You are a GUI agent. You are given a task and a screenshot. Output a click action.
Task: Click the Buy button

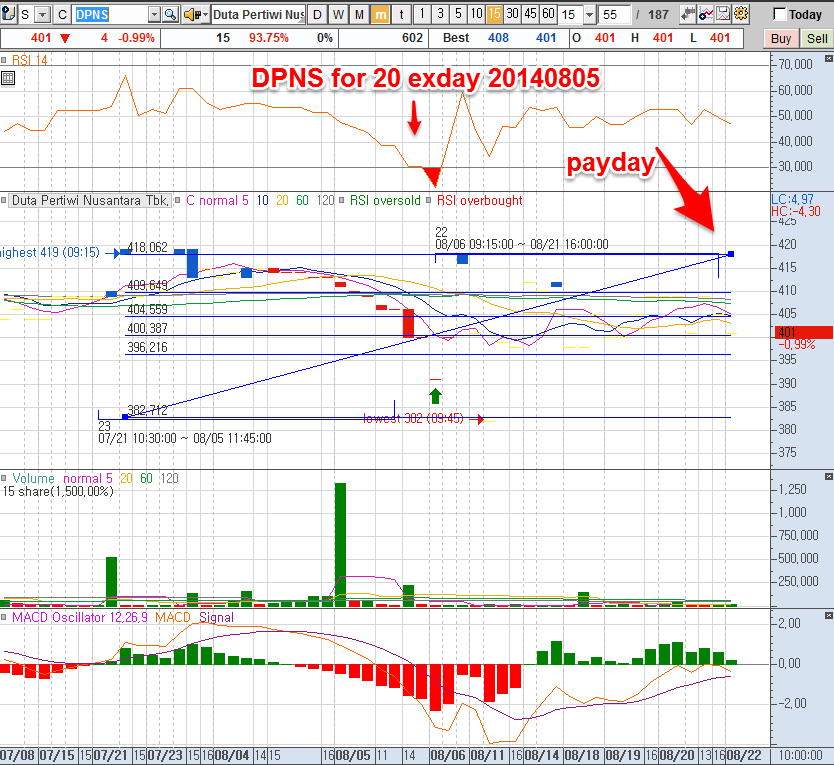click(781, 38)
